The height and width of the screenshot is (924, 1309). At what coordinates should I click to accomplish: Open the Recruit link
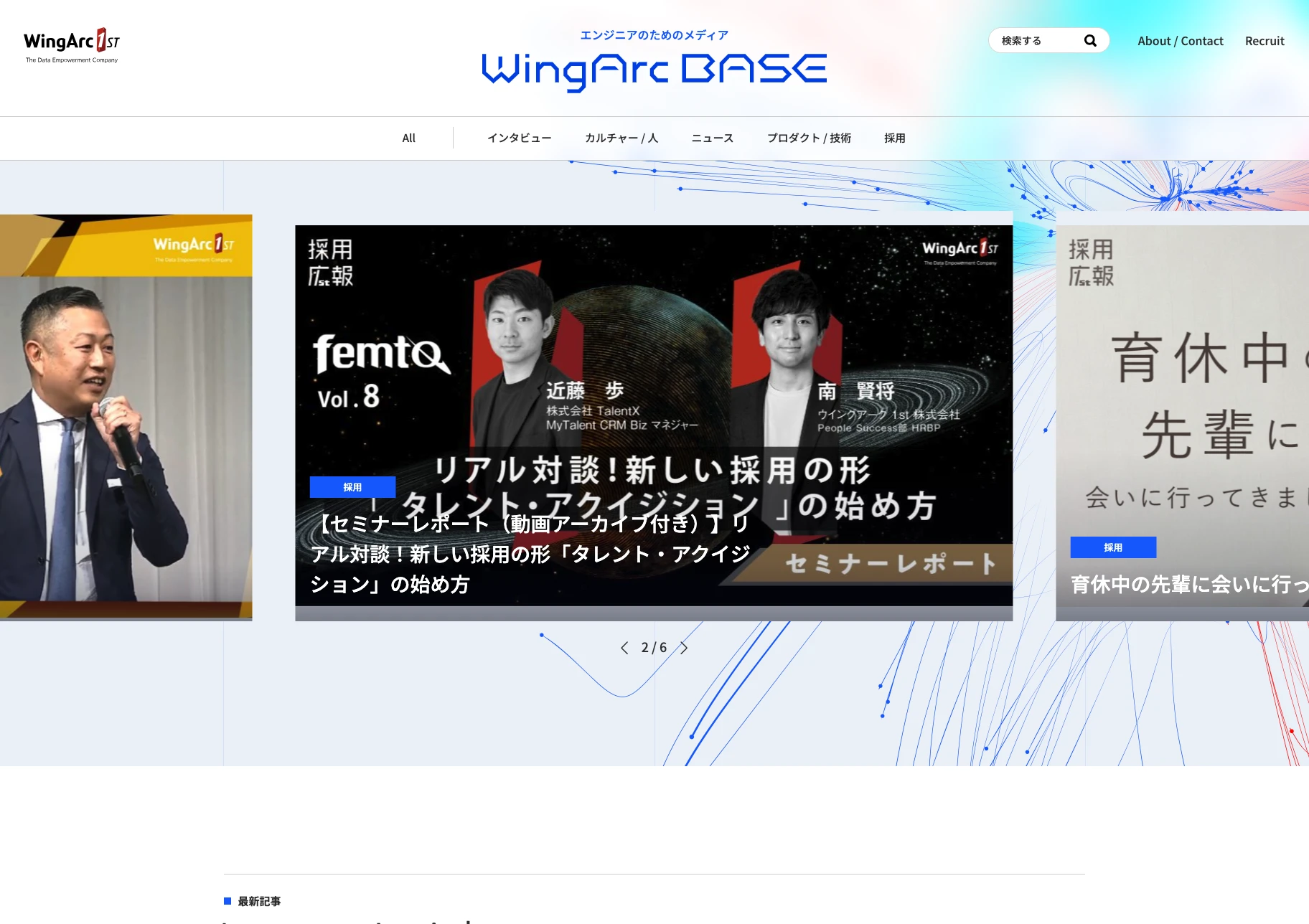[1265, 41]
